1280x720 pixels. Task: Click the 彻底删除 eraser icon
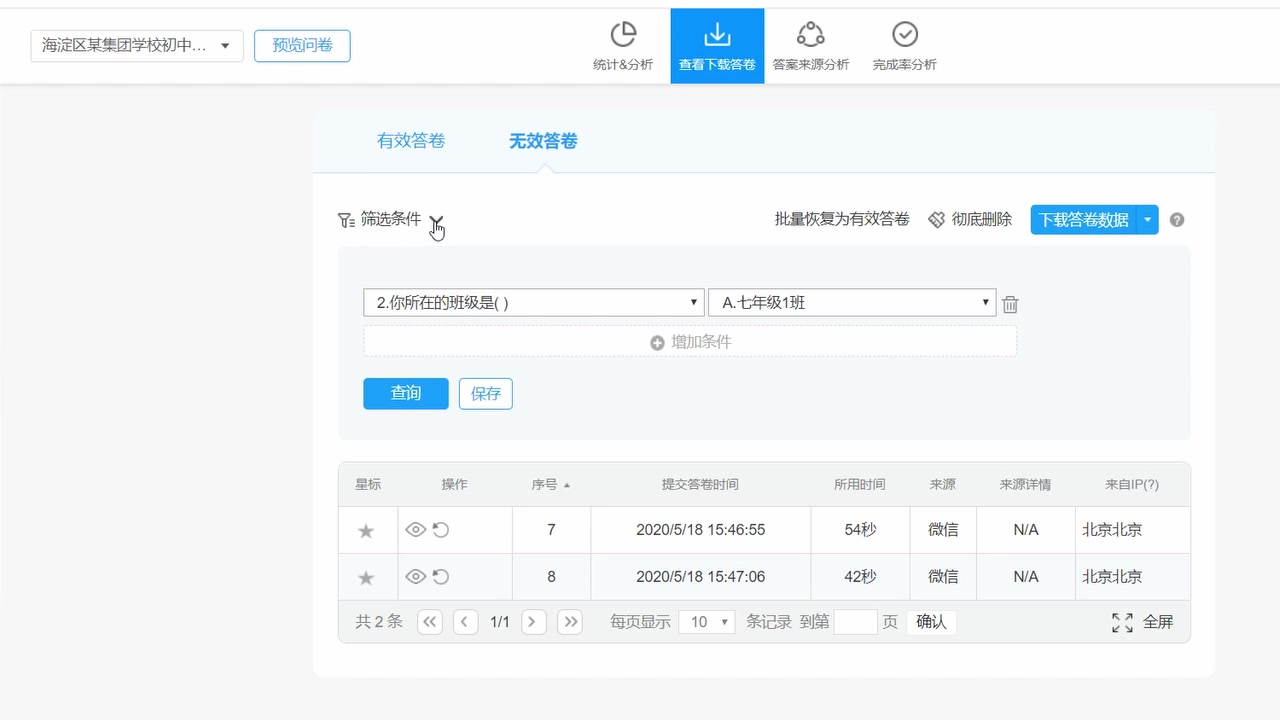pyautogui.click(x=936, y=219)
